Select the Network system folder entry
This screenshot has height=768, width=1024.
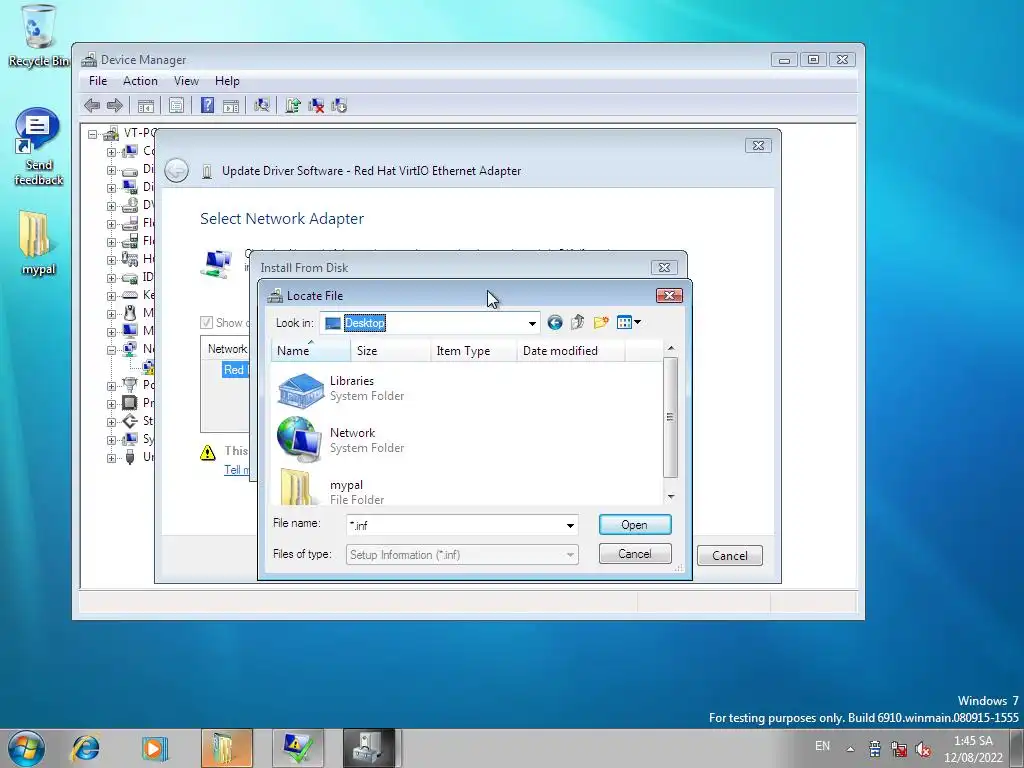tap(341, 440)
